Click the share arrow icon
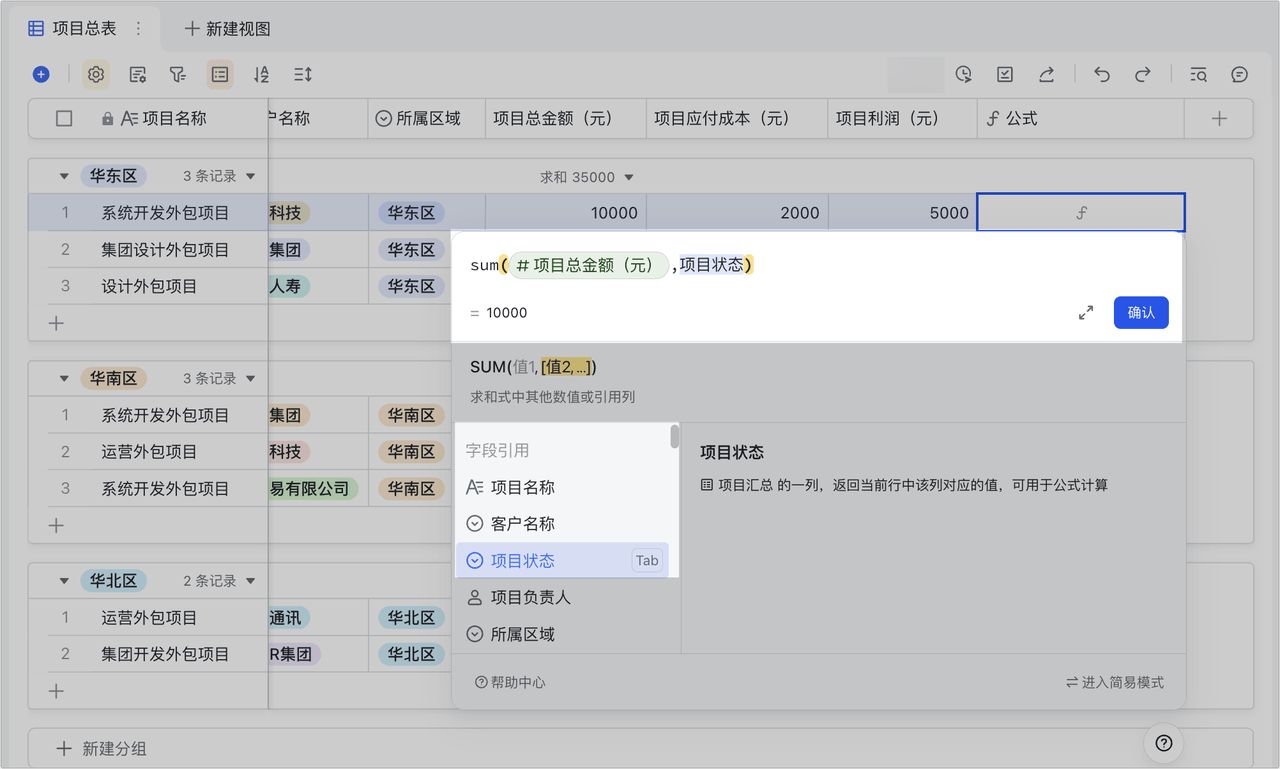This screenshot has height=769, width=1280. click(1046, 74)
